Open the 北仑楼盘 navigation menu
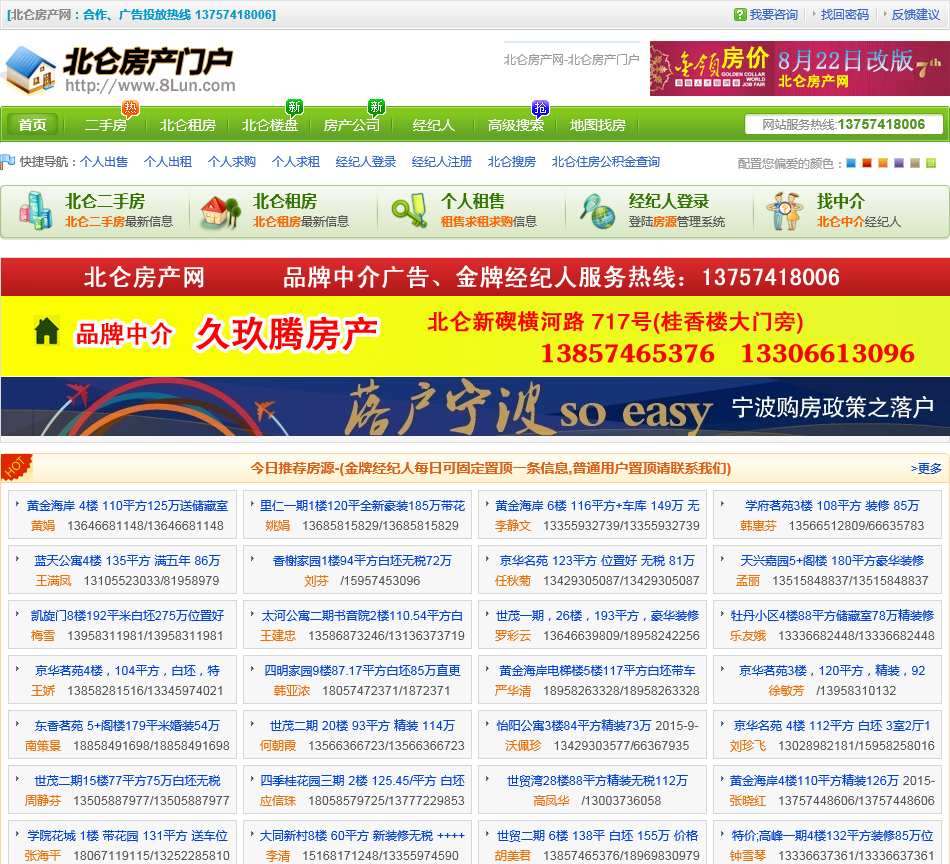950x864 pixels. pos(270,125)
